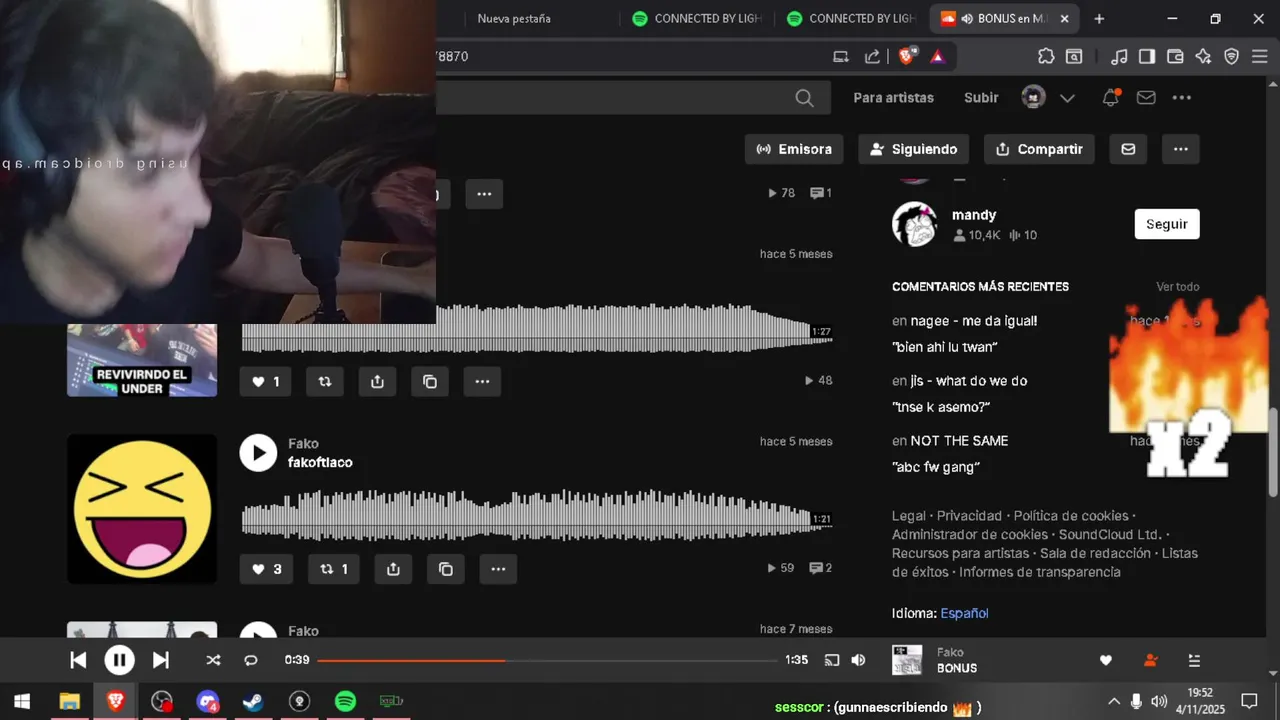Open Brave Wallet icon

click(x=1175, y=56)
